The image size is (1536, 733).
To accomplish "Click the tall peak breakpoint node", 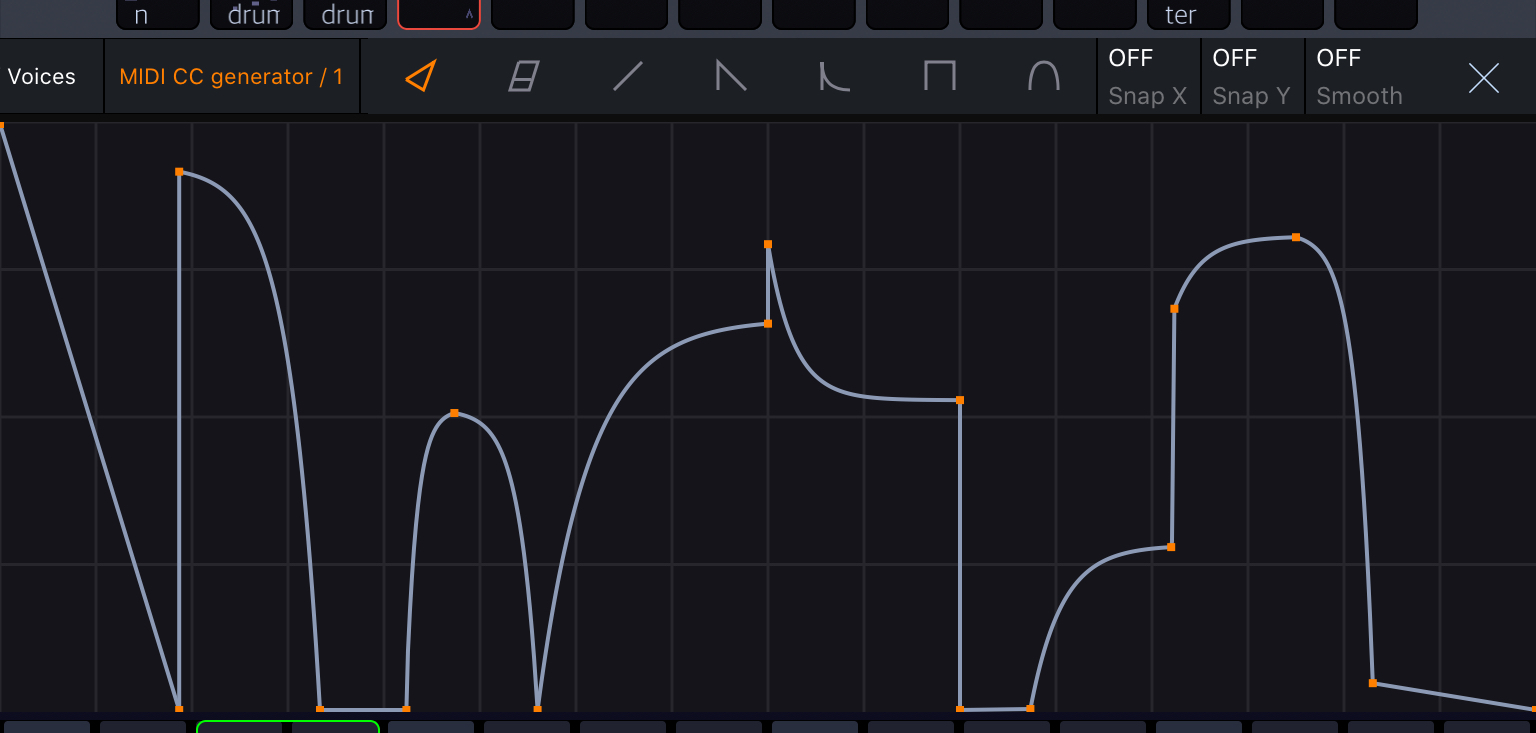I will 767,243.
